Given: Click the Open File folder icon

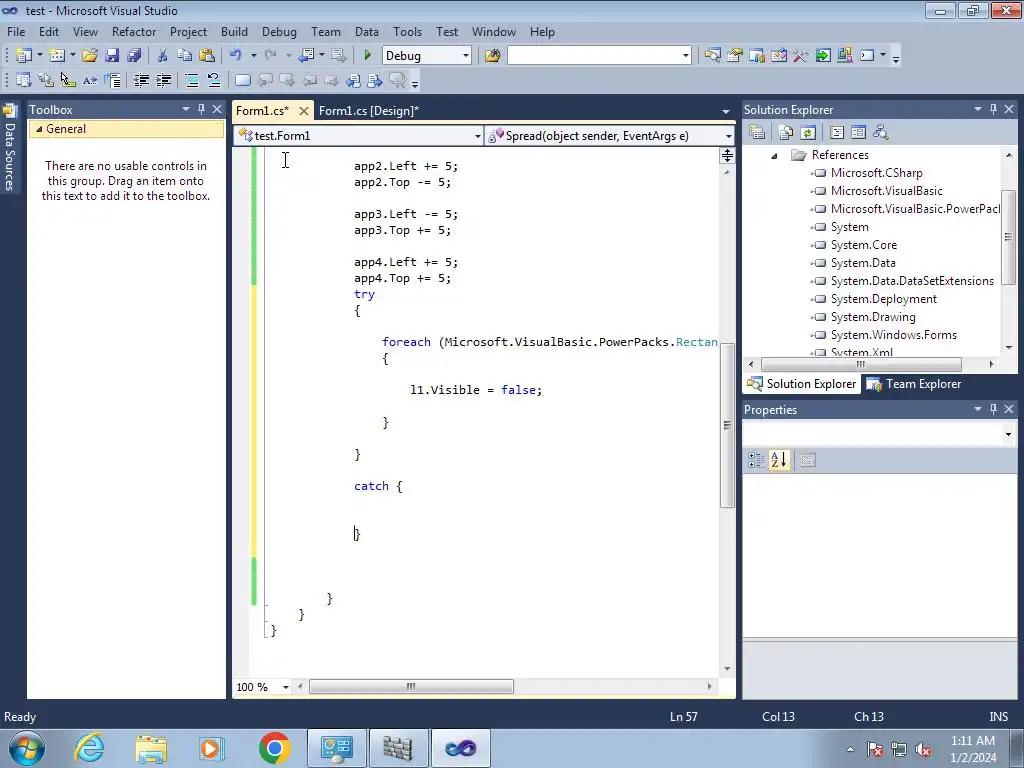Looking at the screenshot, I should tap(89, 56).
